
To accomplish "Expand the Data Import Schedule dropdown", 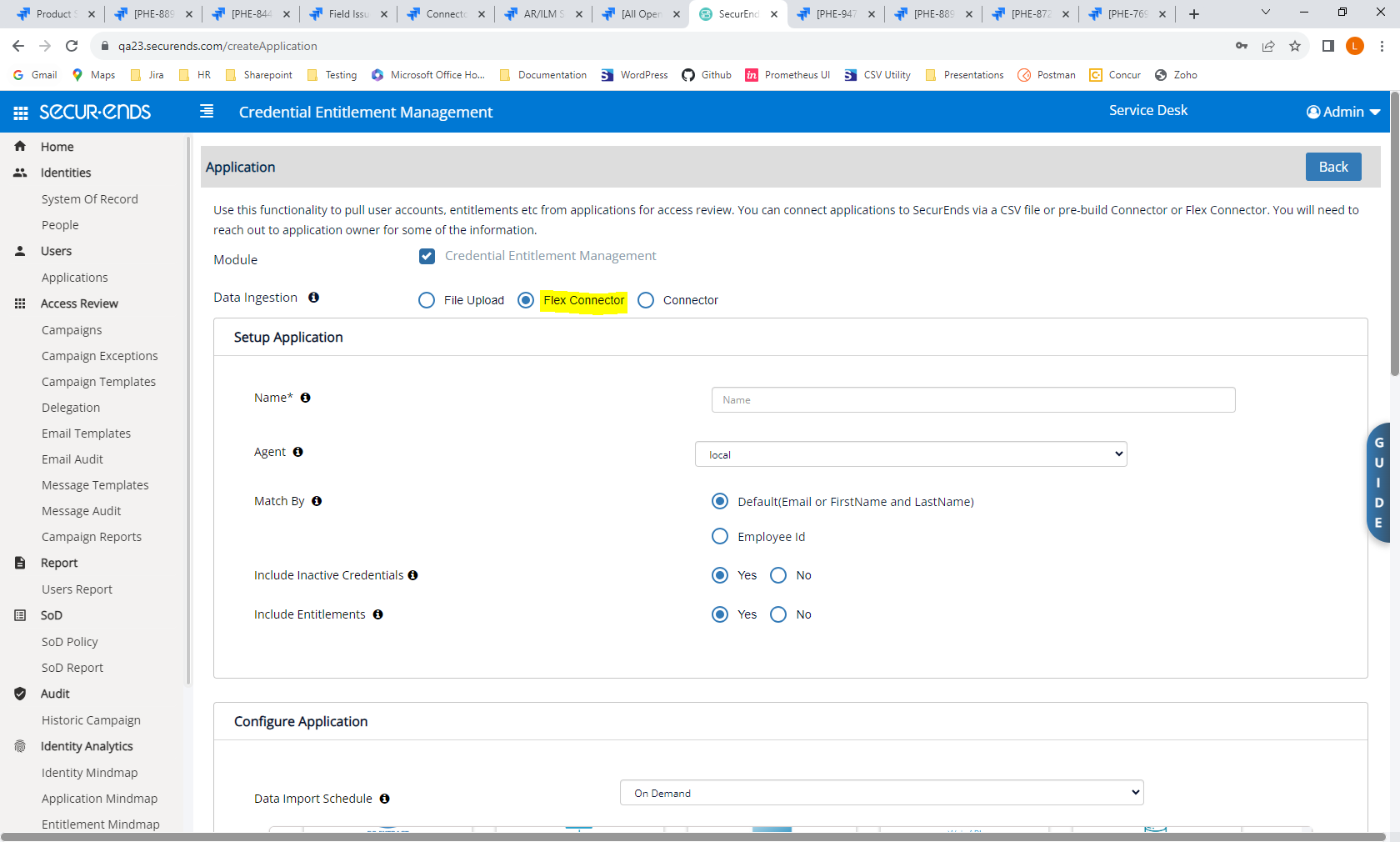I will [x=881, y=793].
